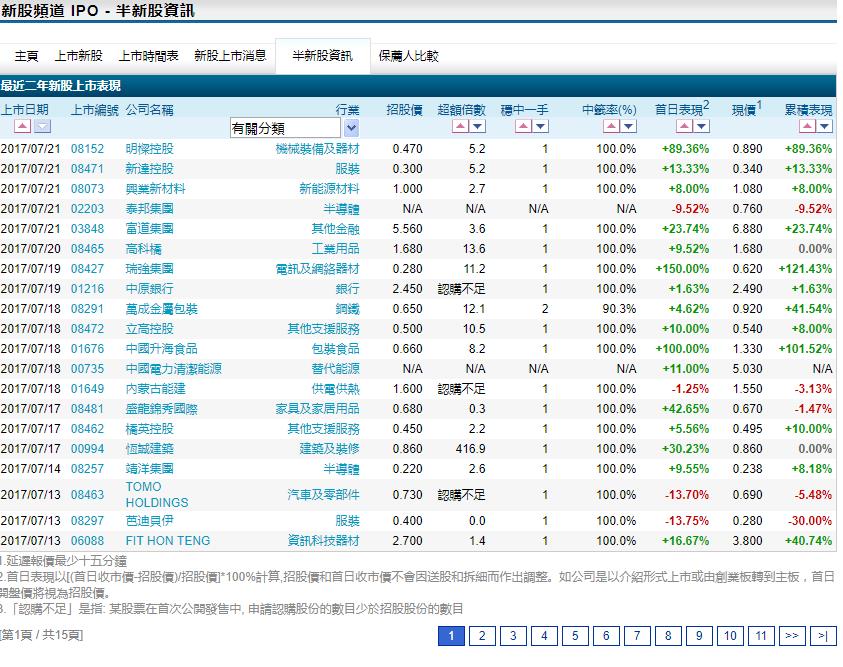This screenshot has height=667, width=843.
Task: Select the 半新股資訊 tab
Action: [323, 56]
